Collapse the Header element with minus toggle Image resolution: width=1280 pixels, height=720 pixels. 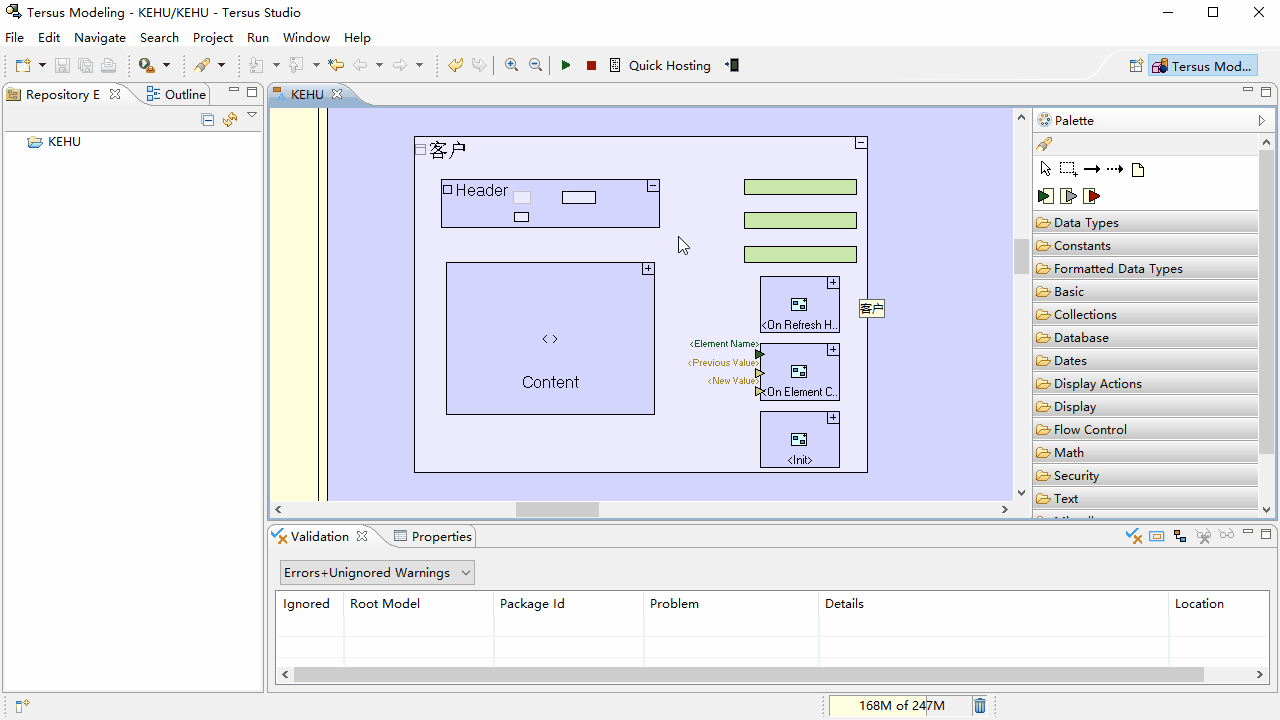click(x=653, y=186)
